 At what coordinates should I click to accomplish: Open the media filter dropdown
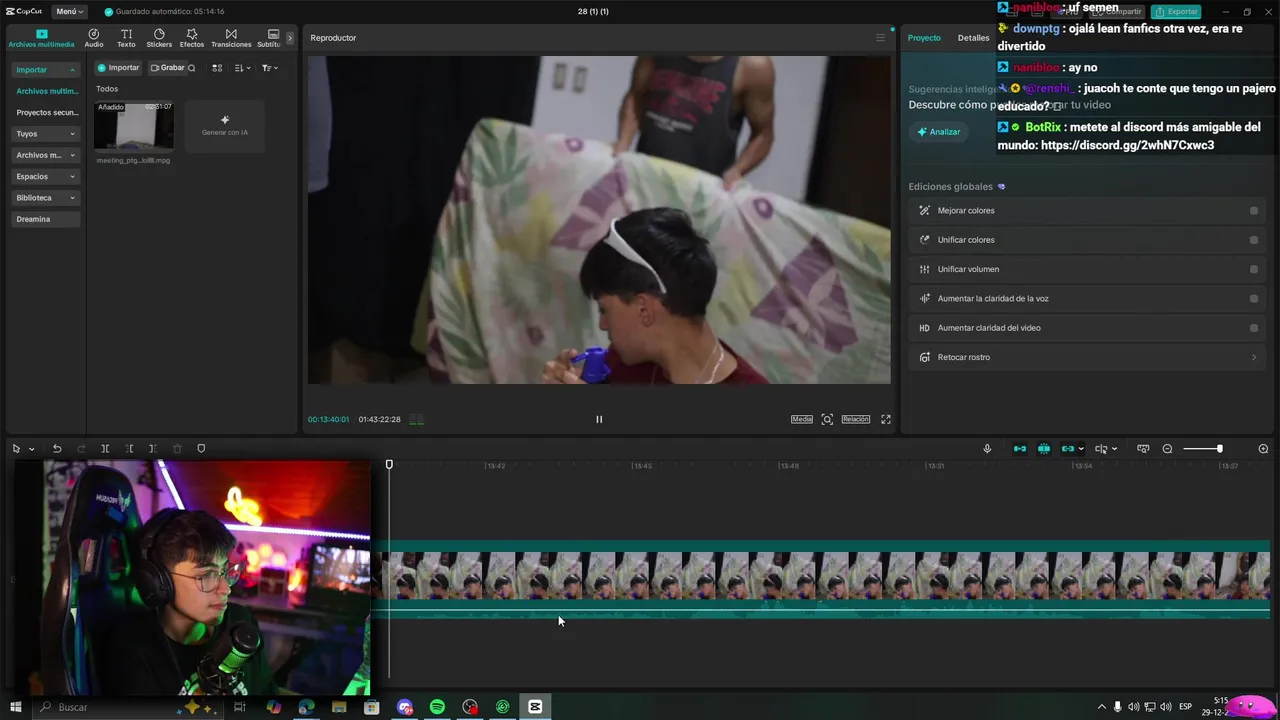pos(269,68)
